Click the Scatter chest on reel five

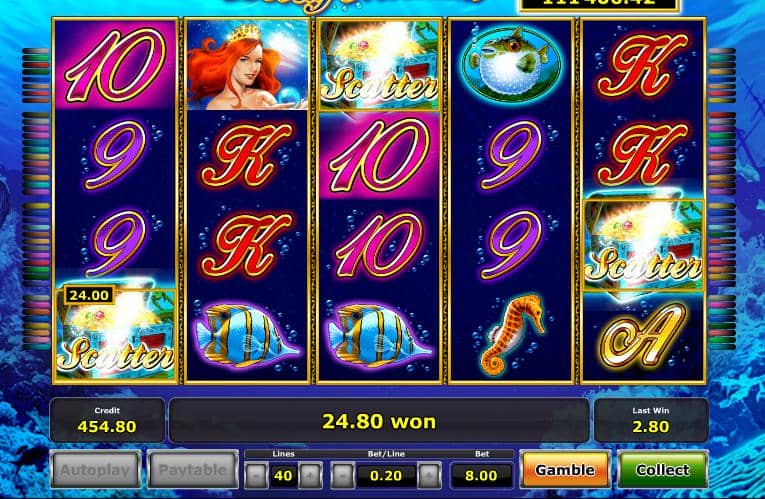[644, 245]
